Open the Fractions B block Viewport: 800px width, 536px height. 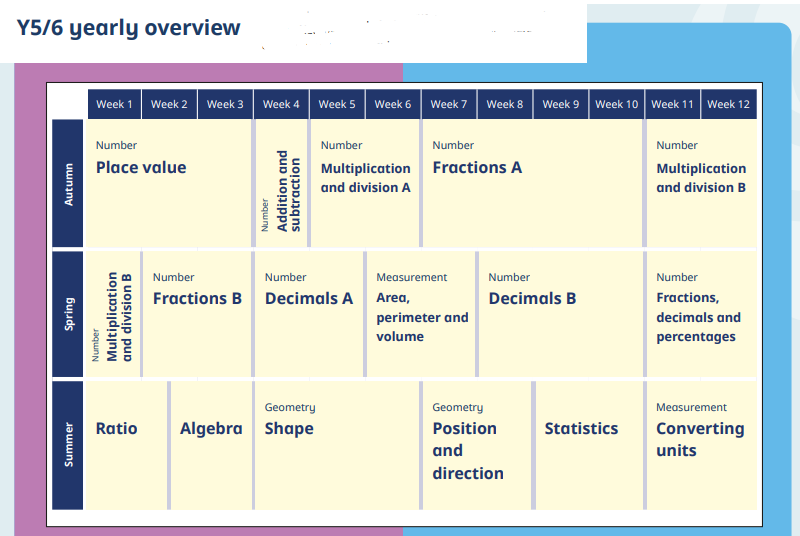tap(197, 314)
